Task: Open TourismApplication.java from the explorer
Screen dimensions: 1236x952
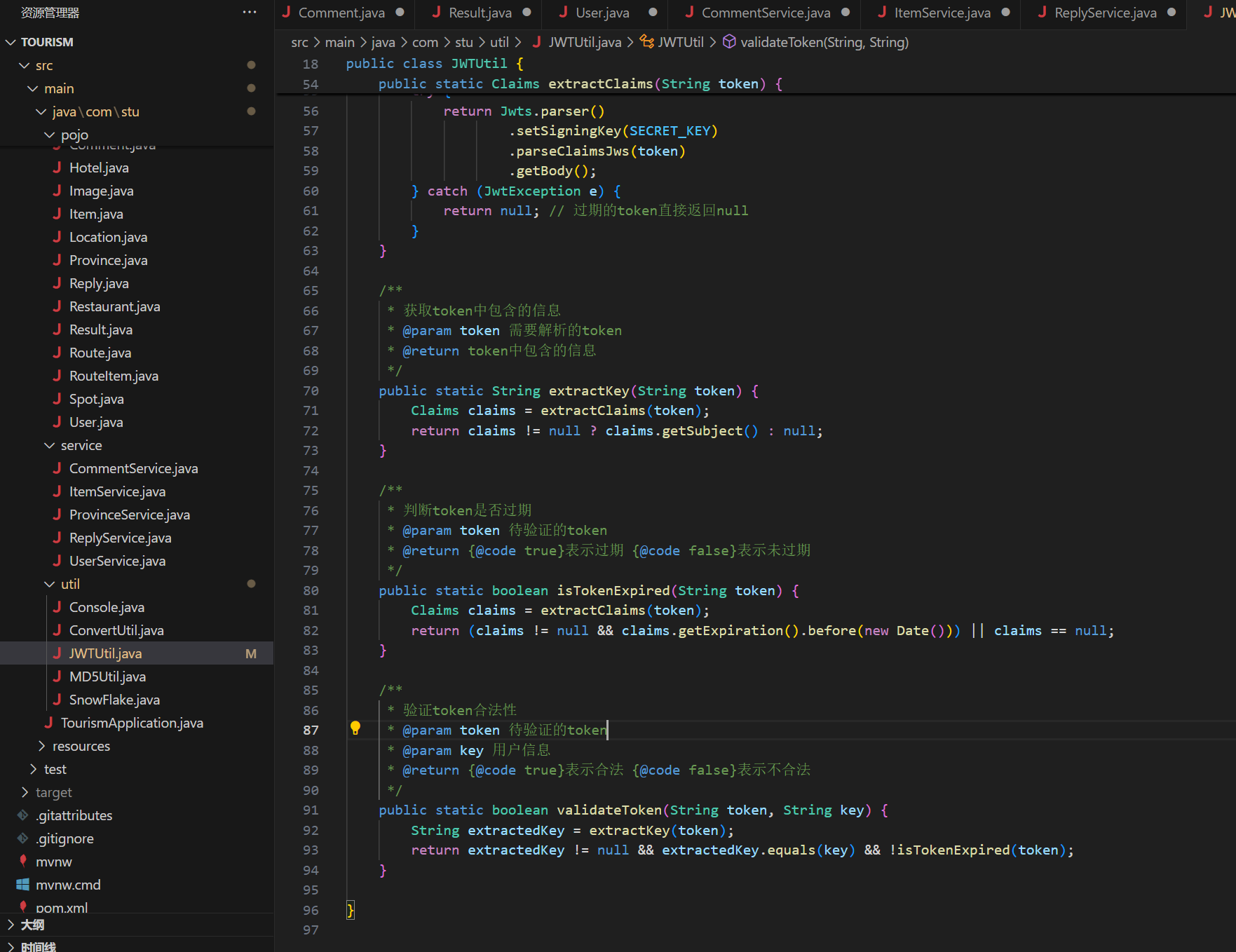Action: pos(132,723)
